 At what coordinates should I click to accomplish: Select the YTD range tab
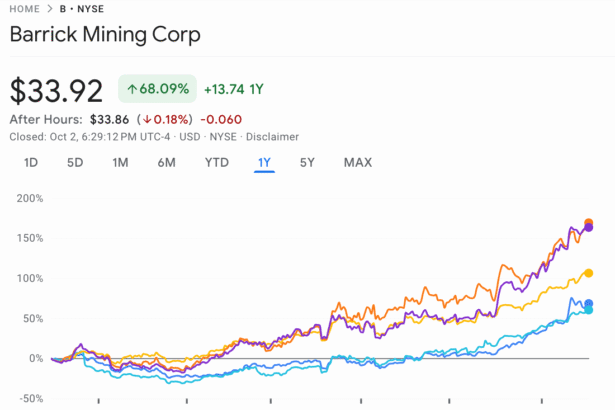217,162
